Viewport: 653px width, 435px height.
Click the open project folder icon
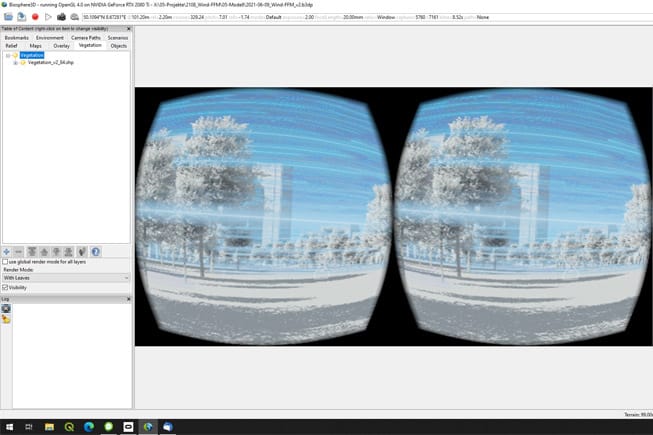point(8,17)
